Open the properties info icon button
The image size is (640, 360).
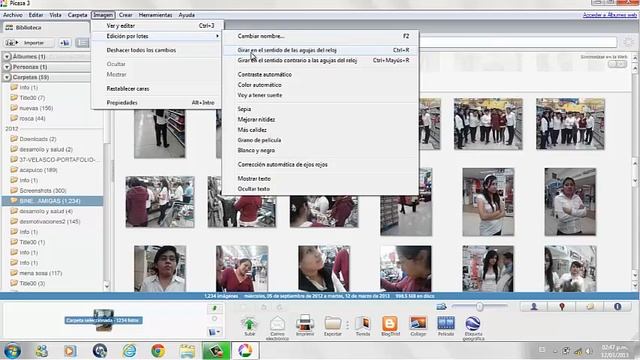pyautogui.click(x=618, y=307)
